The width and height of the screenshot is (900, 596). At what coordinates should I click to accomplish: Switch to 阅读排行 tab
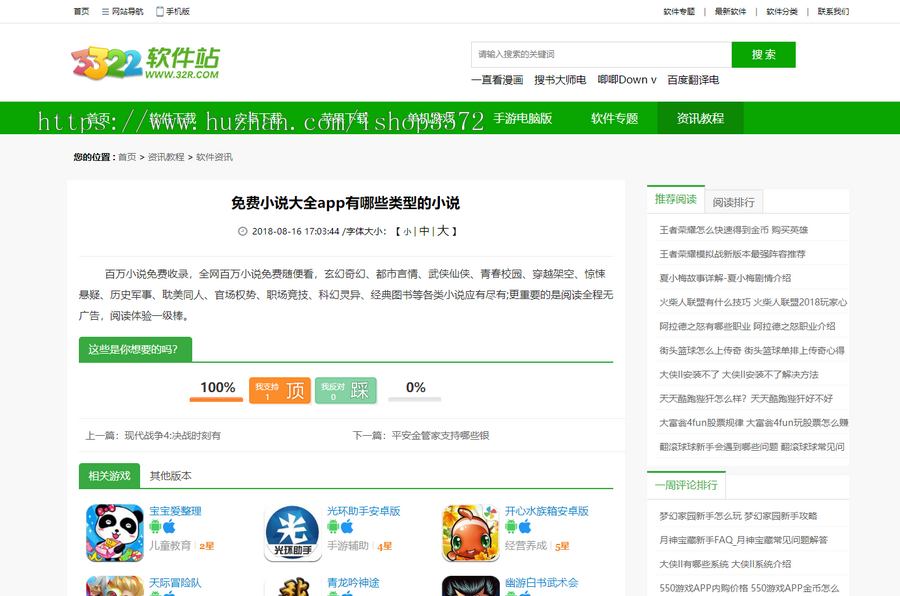click(x=734, y=202)
